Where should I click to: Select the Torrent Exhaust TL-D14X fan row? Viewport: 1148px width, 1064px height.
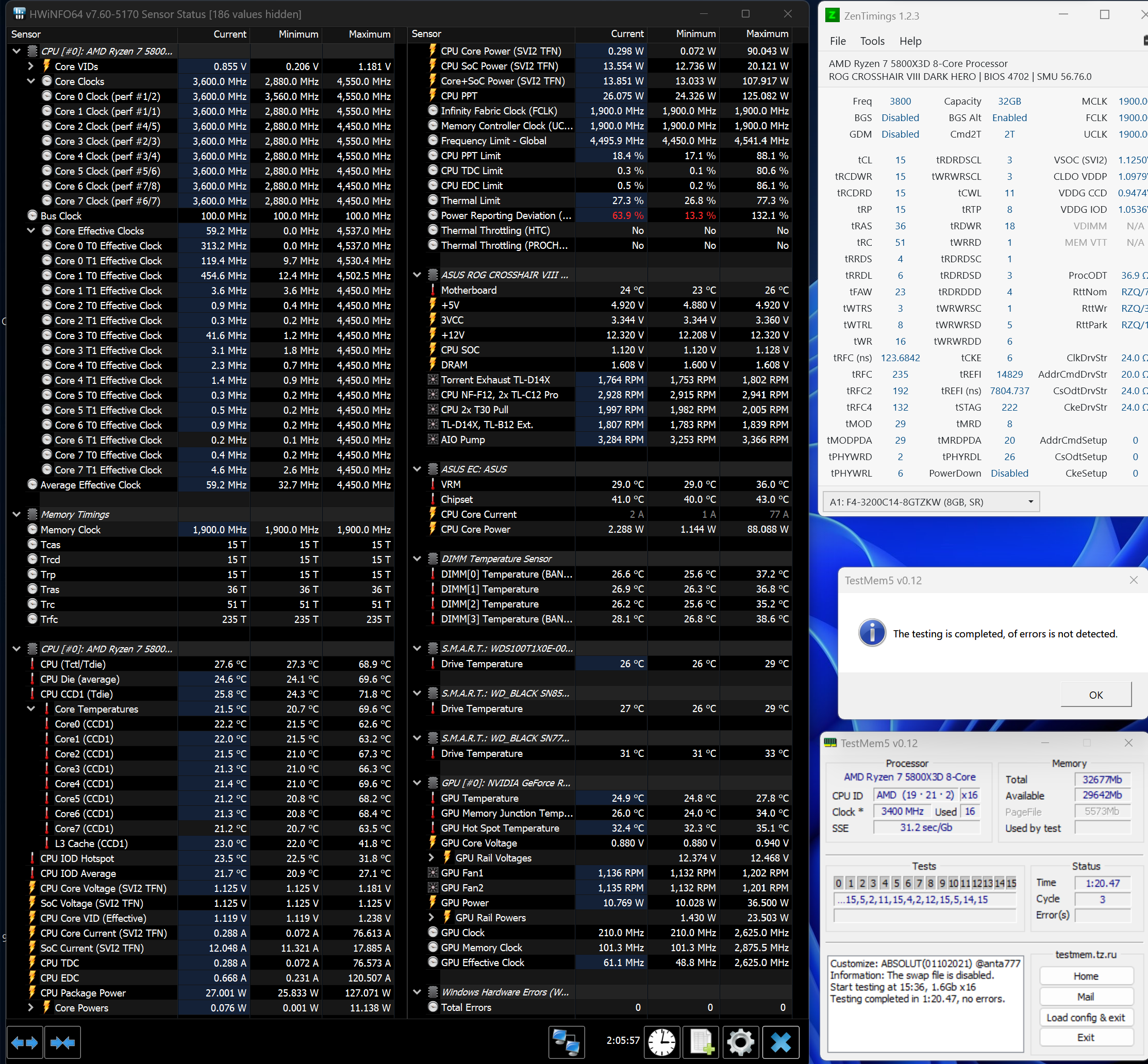[x=600, y=379]
